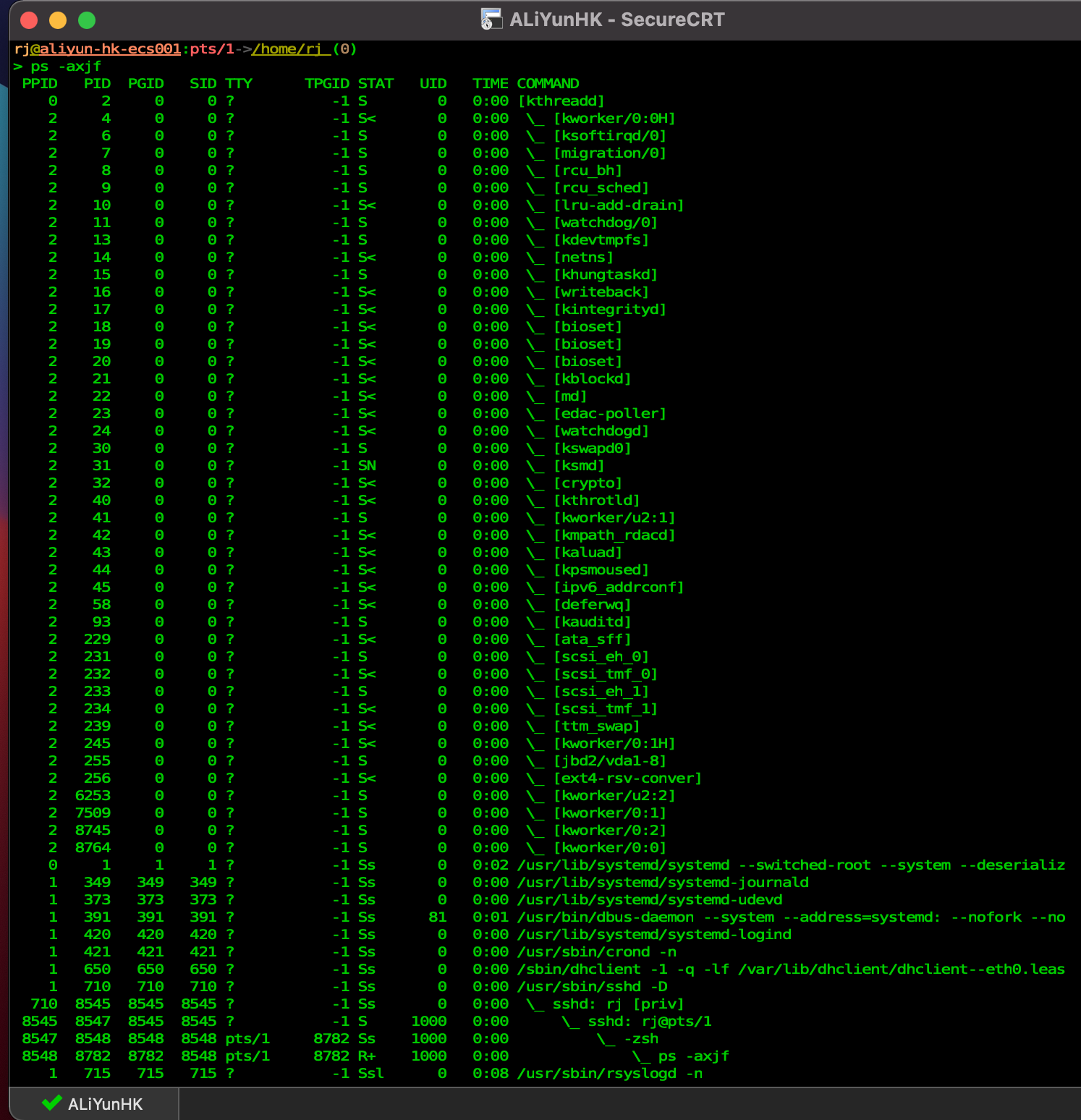1081x1120 pixels.
Task: Close the window with the red button
Action: (x=29, y=20)
